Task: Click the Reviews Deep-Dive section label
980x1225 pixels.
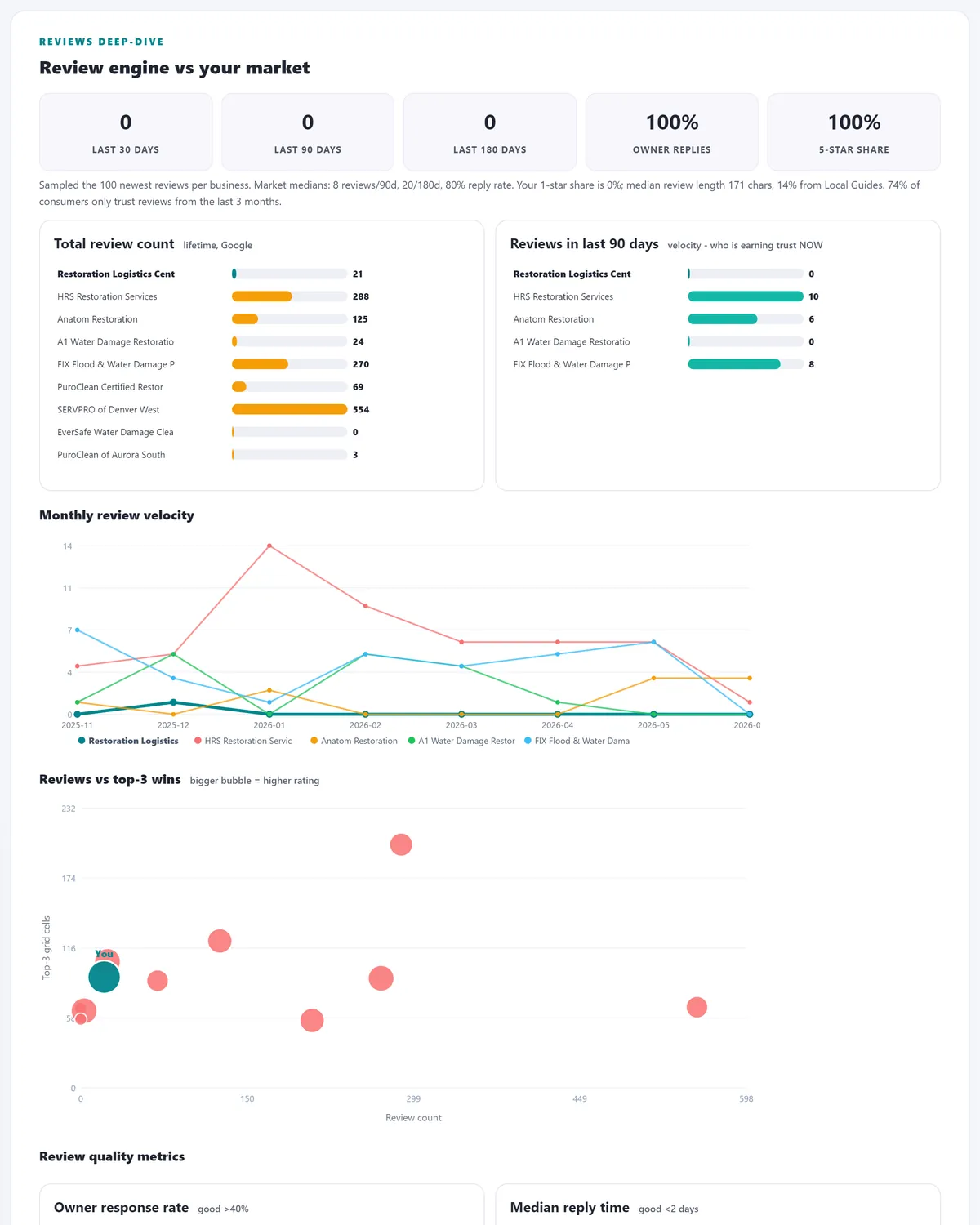Action: click(101, 42)
